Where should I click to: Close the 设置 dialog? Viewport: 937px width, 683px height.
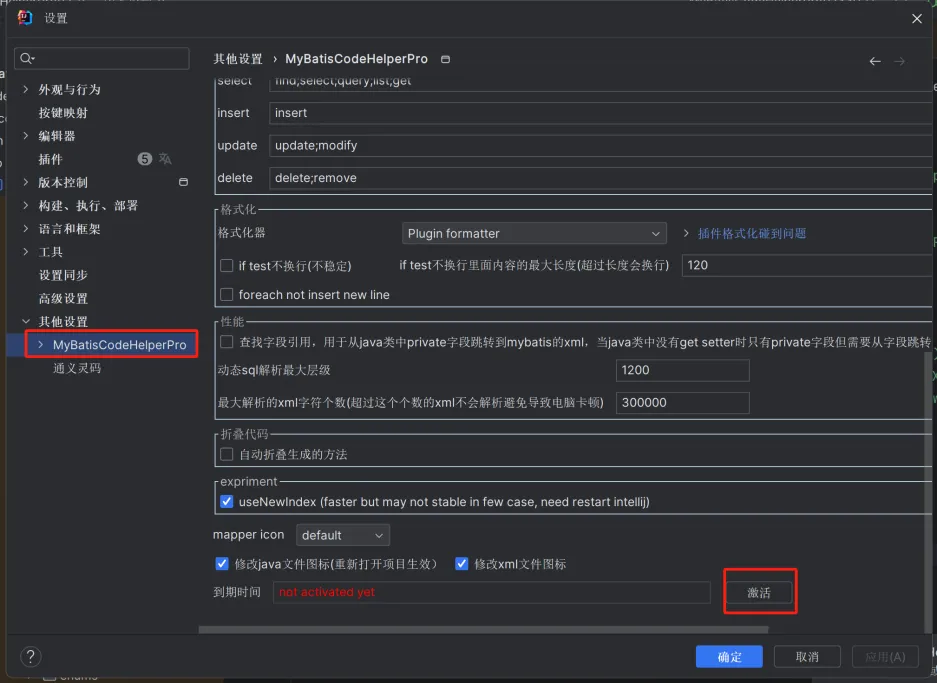coord(917,19)
